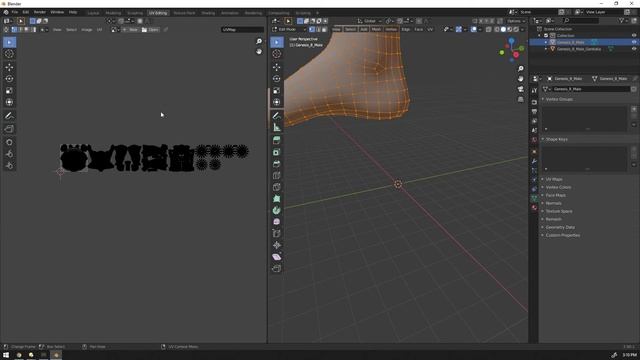The width and height of the screenshot is (640, 360).
Task: Select the 3D viewport Rotate tool
Action: [x=277, y=79]
